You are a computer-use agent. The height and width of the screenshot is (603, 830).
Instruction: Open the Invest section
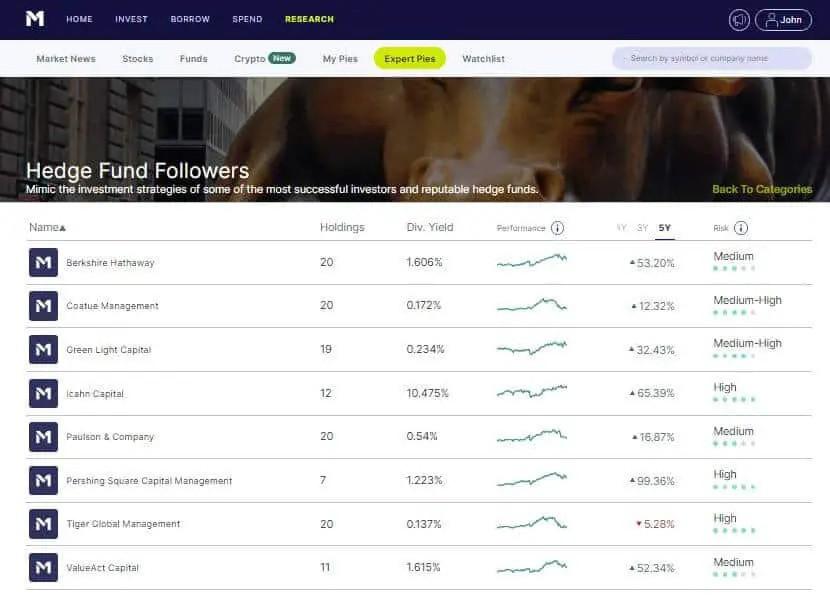pyautogui.click(x=131, y=19)
